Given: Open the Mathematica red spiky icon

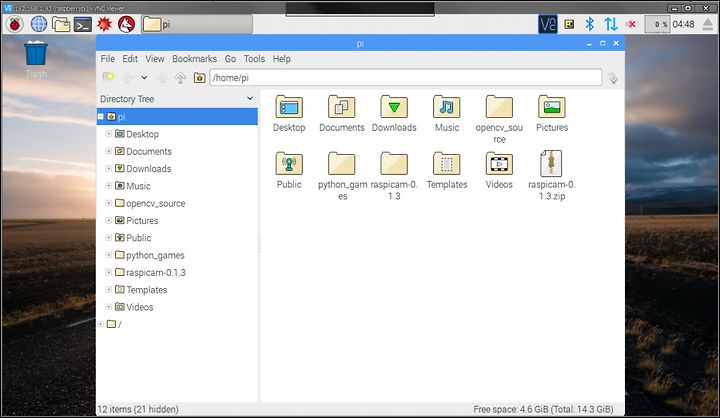Looking at the screenshot, I should pos(104,24).
